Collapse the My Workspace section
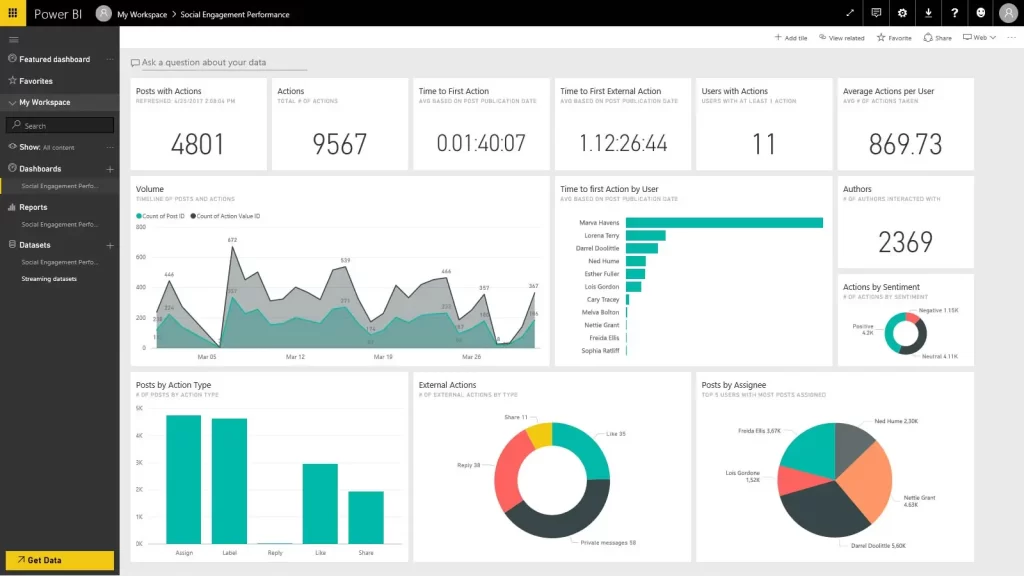The image size is (1024, 576). pos(12,102)
